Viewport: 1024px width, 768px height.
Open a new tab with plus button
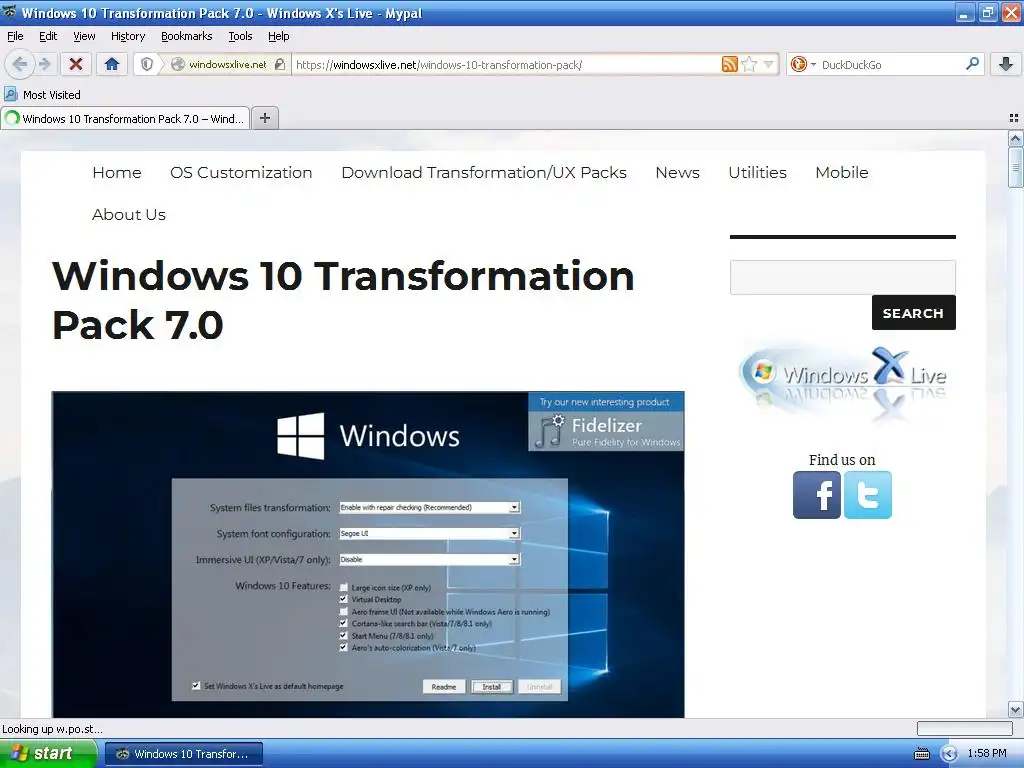coord(264,118)
